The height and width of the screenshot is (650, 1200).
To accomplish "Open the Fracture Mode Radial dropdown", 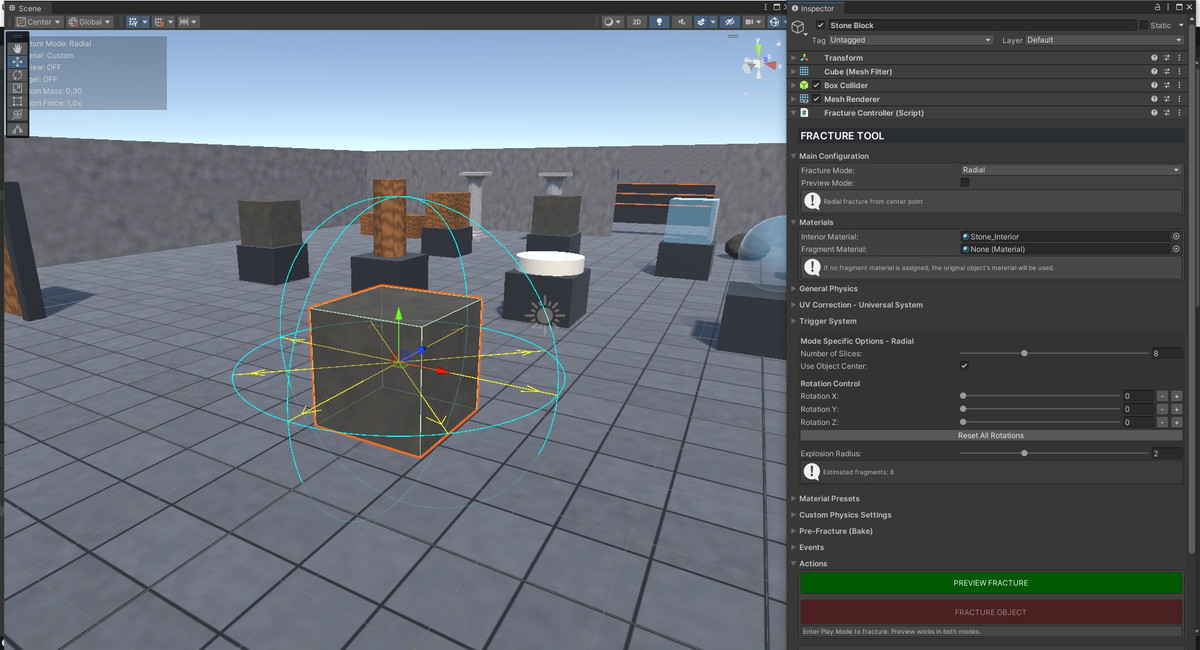I will coord(1071,170).
